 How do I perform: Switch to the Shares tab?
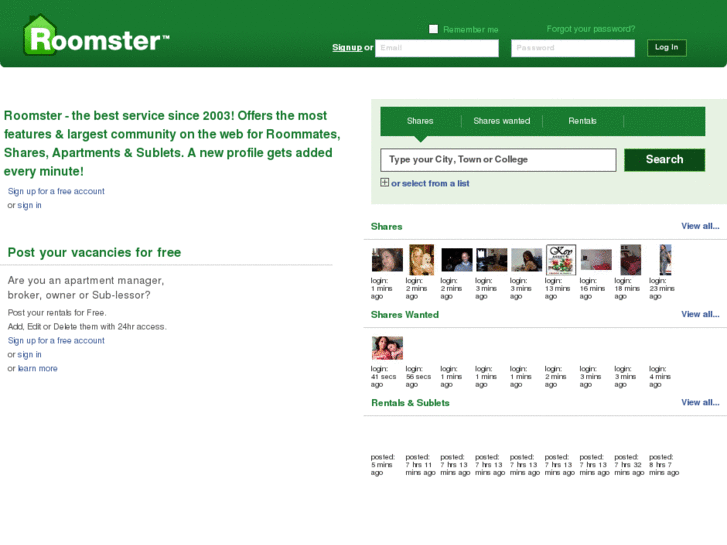(420, 121)
